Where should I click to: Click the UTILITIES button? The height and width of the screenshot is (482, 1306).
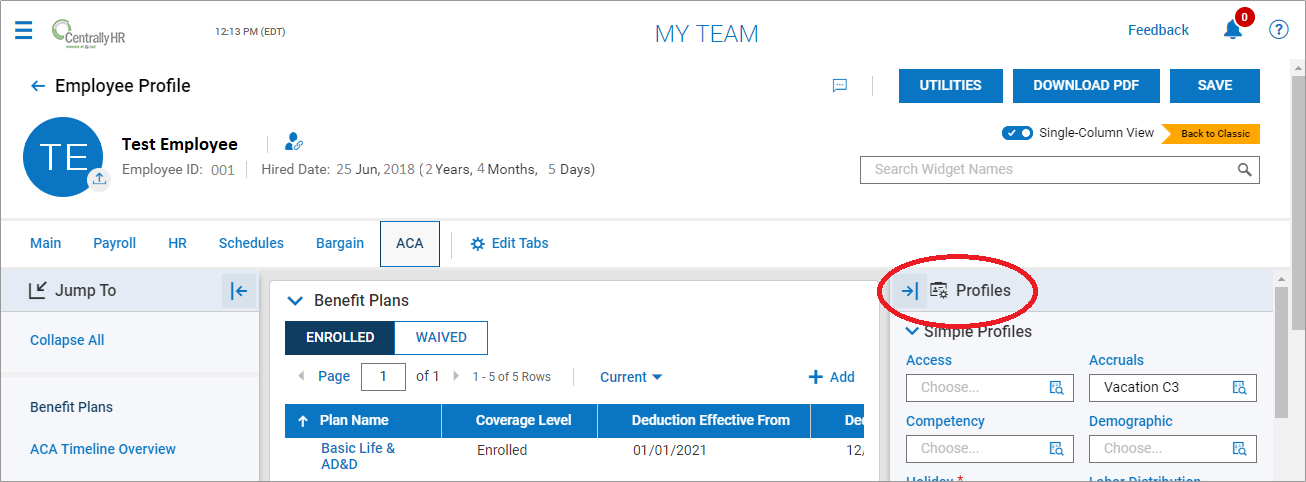tap(950, 86)
